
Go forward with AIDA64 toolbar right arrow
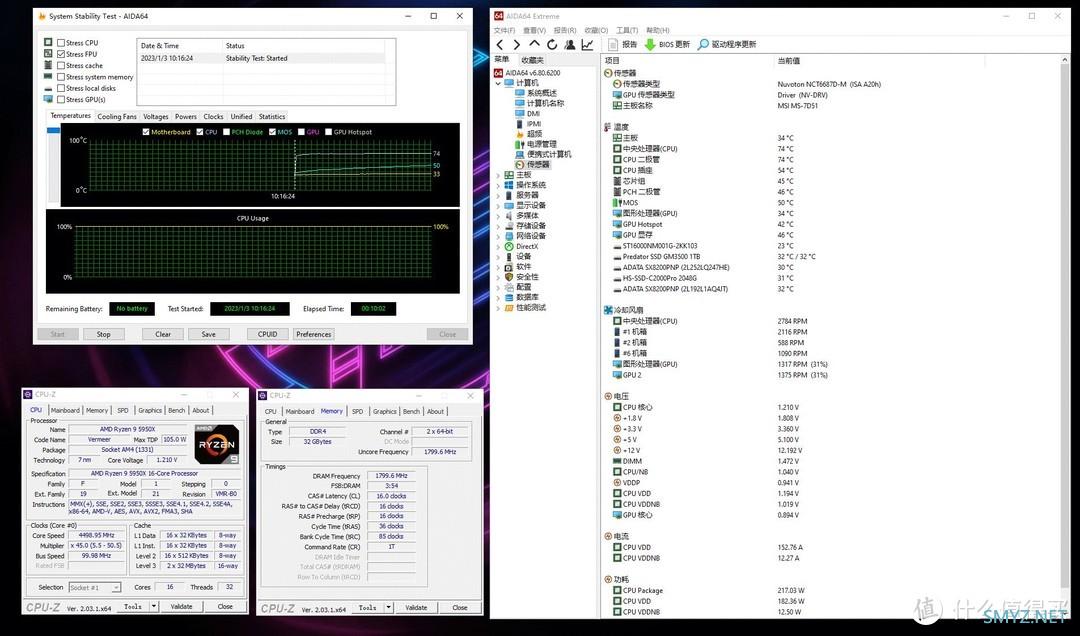coord(517,45)
